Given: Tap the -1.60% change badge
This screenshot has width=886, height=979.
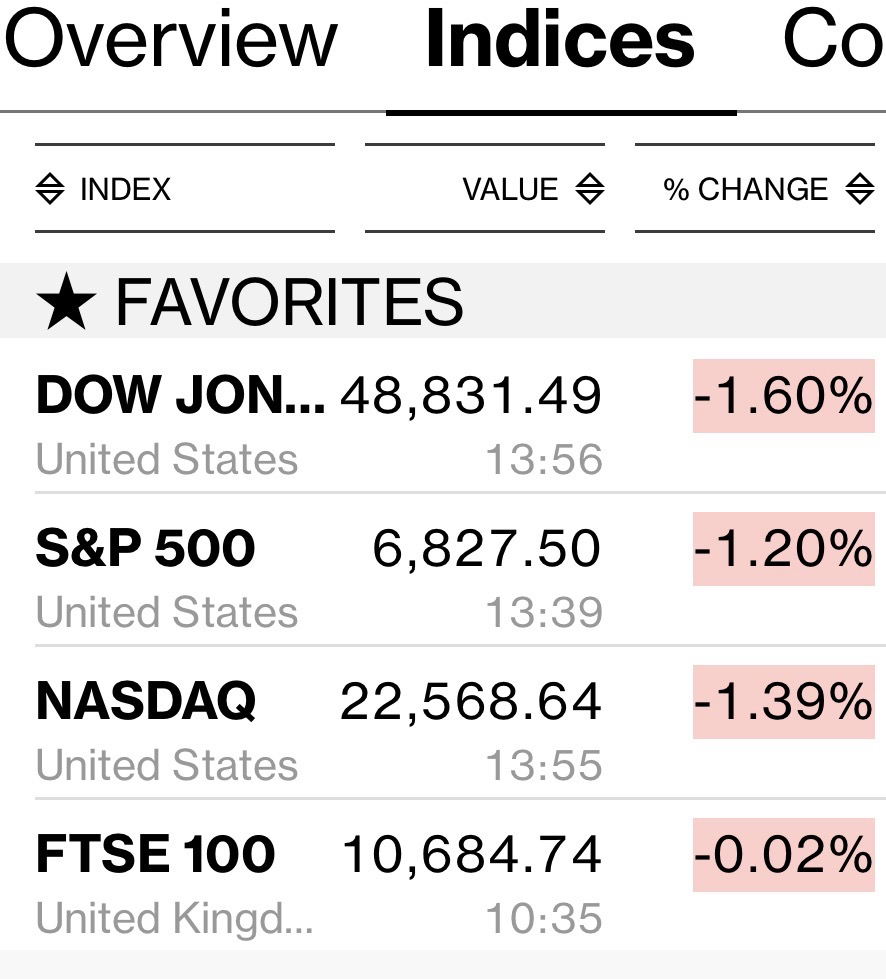Looking at the screenshot, I should (x=783, y=396).
